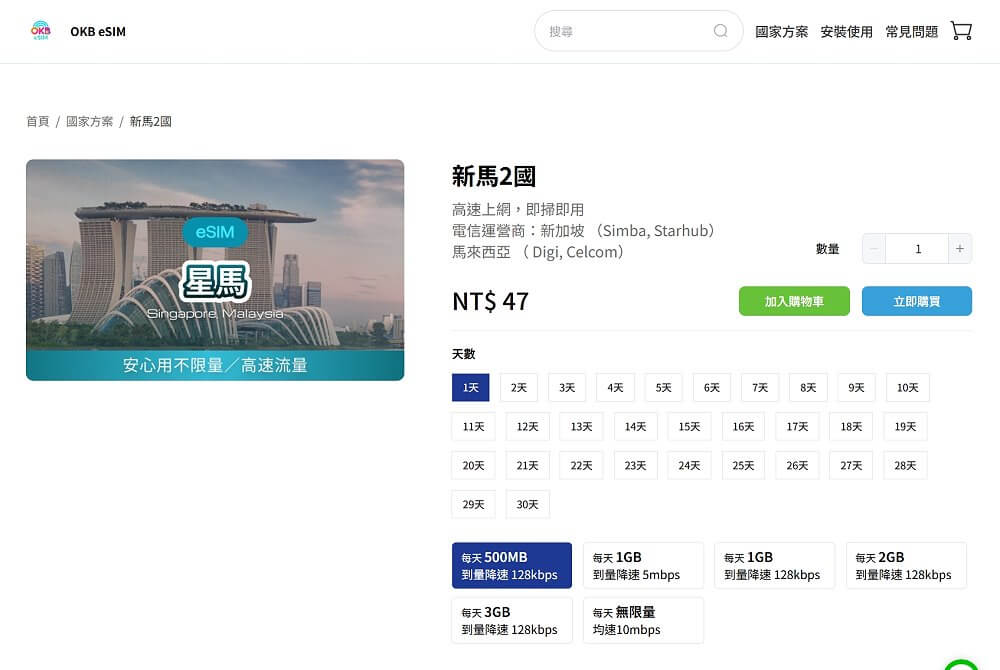Select the 9天 duration option
The width and height of the screenshot is (1000, 670).
[x=857, y=388]
